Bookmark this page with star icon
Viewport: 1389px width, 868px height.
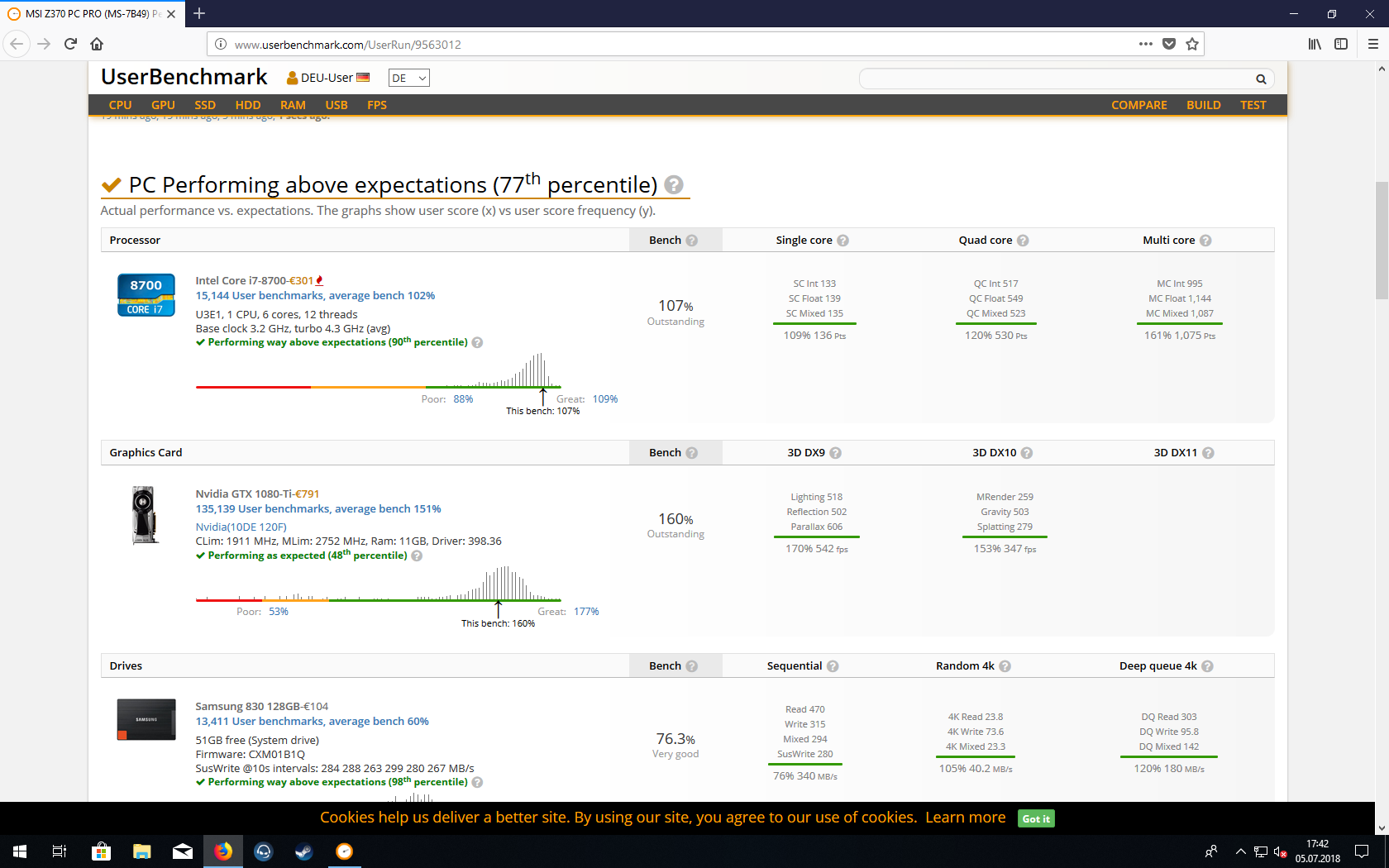1192,44
